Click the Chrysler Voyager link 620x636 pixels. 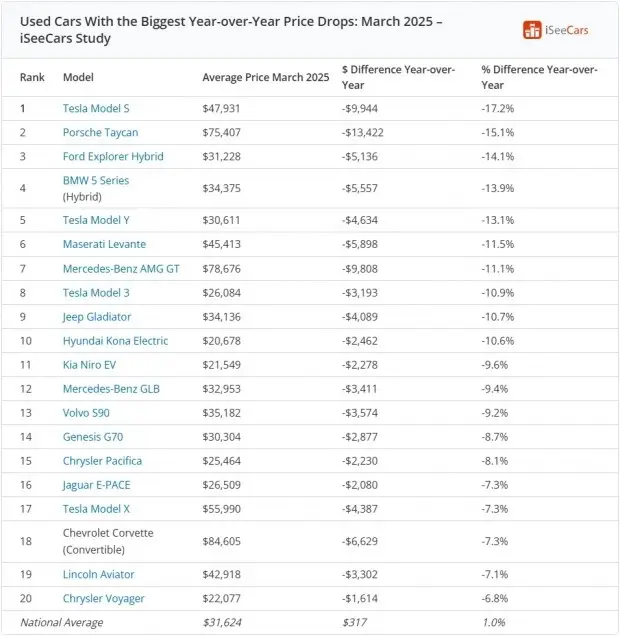[103, 598]
